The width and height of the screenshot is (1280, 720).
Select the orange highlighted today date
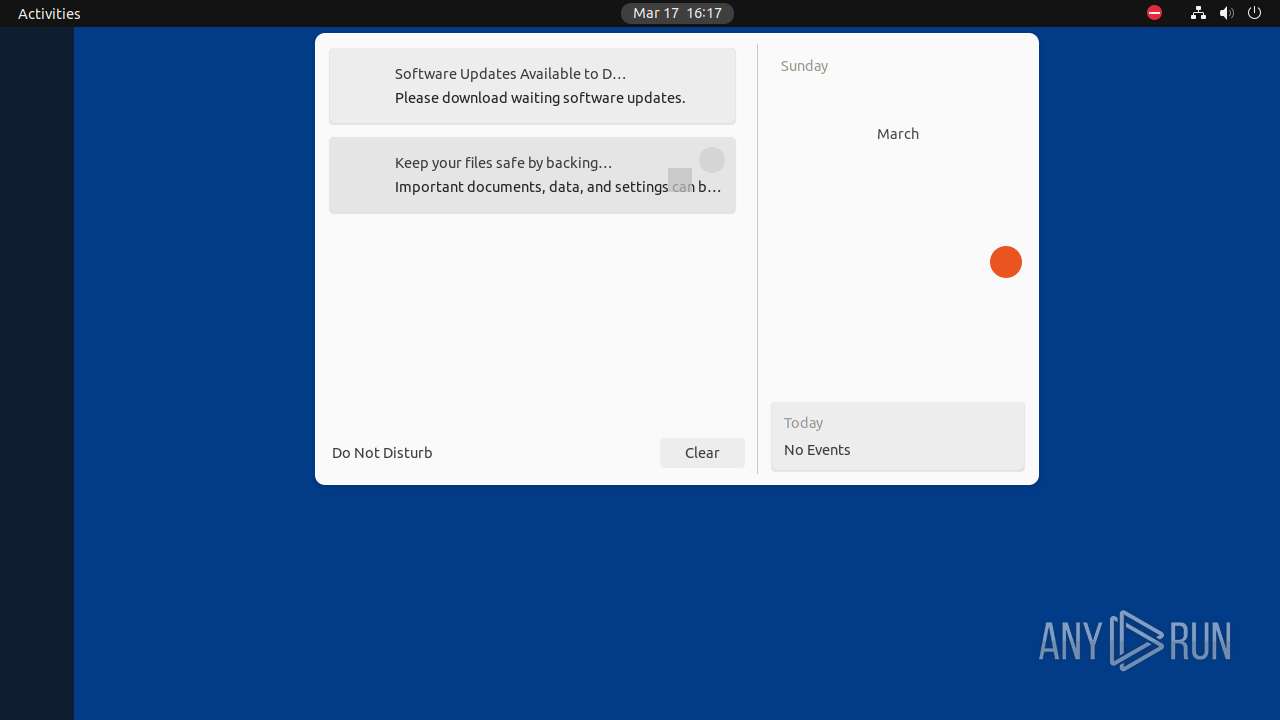(x=1006, y=262)
